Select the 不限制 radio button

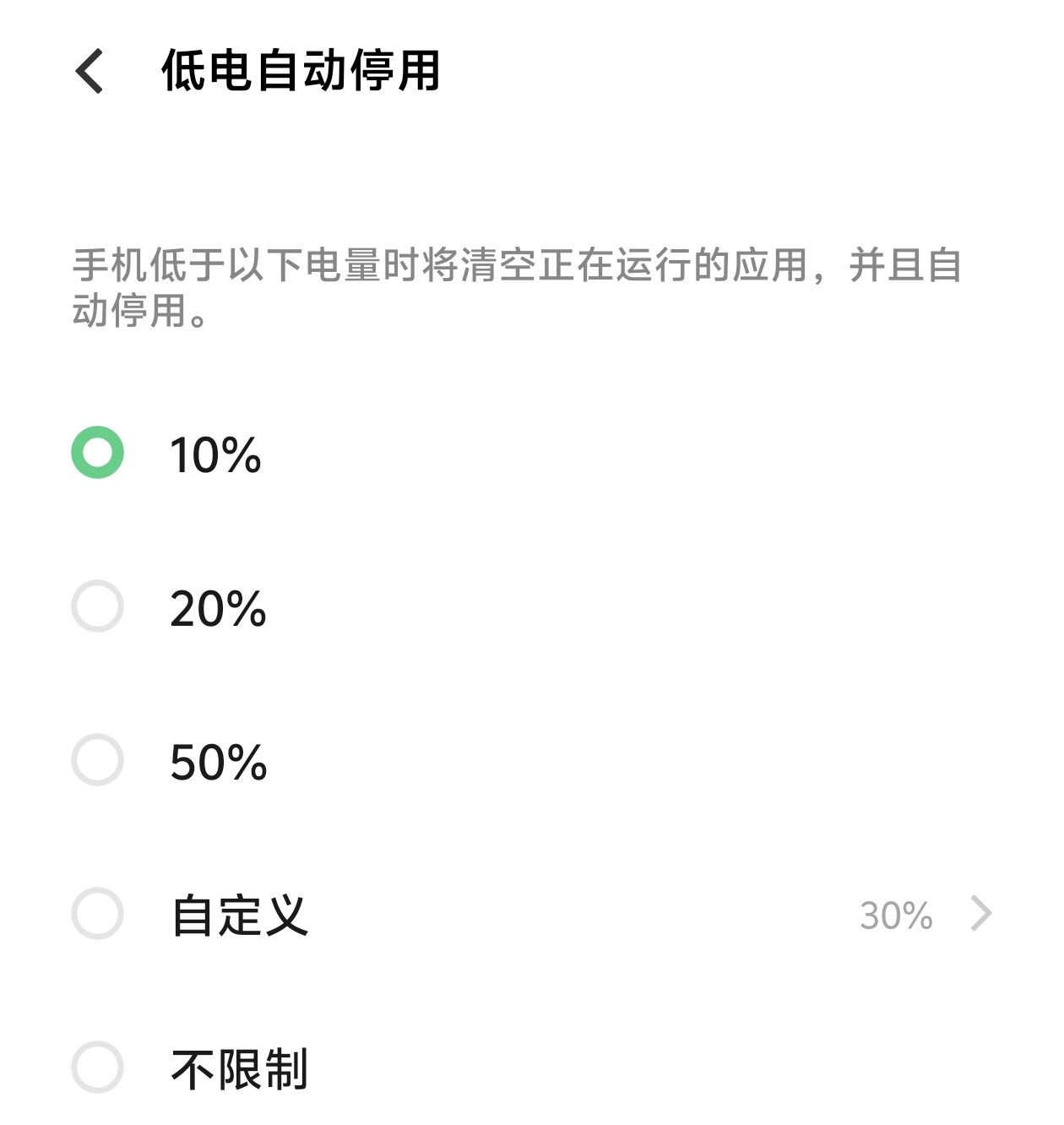pos(98,1068)
